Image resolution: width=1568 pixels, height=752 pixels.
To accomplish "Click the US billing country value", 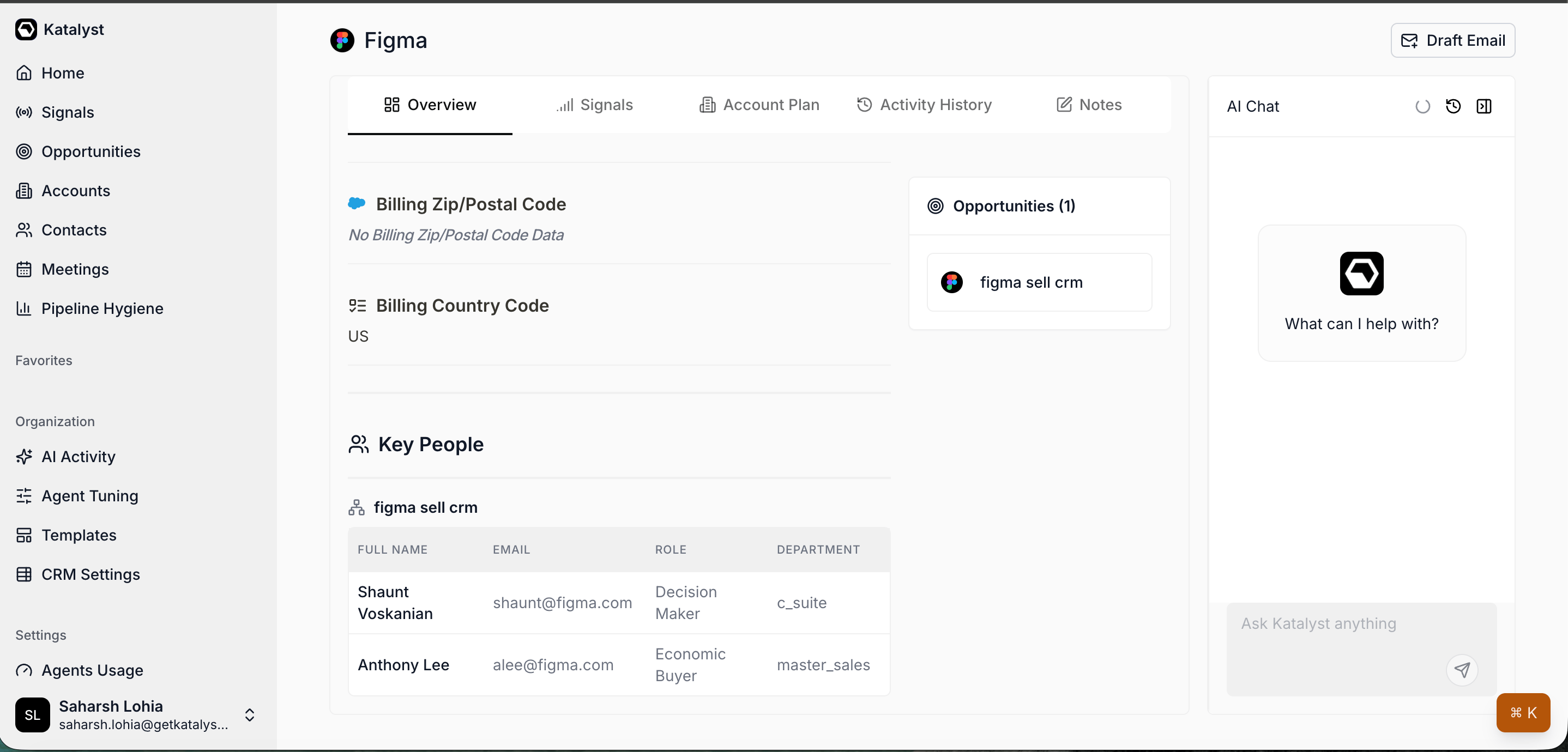I will [358, 336].
